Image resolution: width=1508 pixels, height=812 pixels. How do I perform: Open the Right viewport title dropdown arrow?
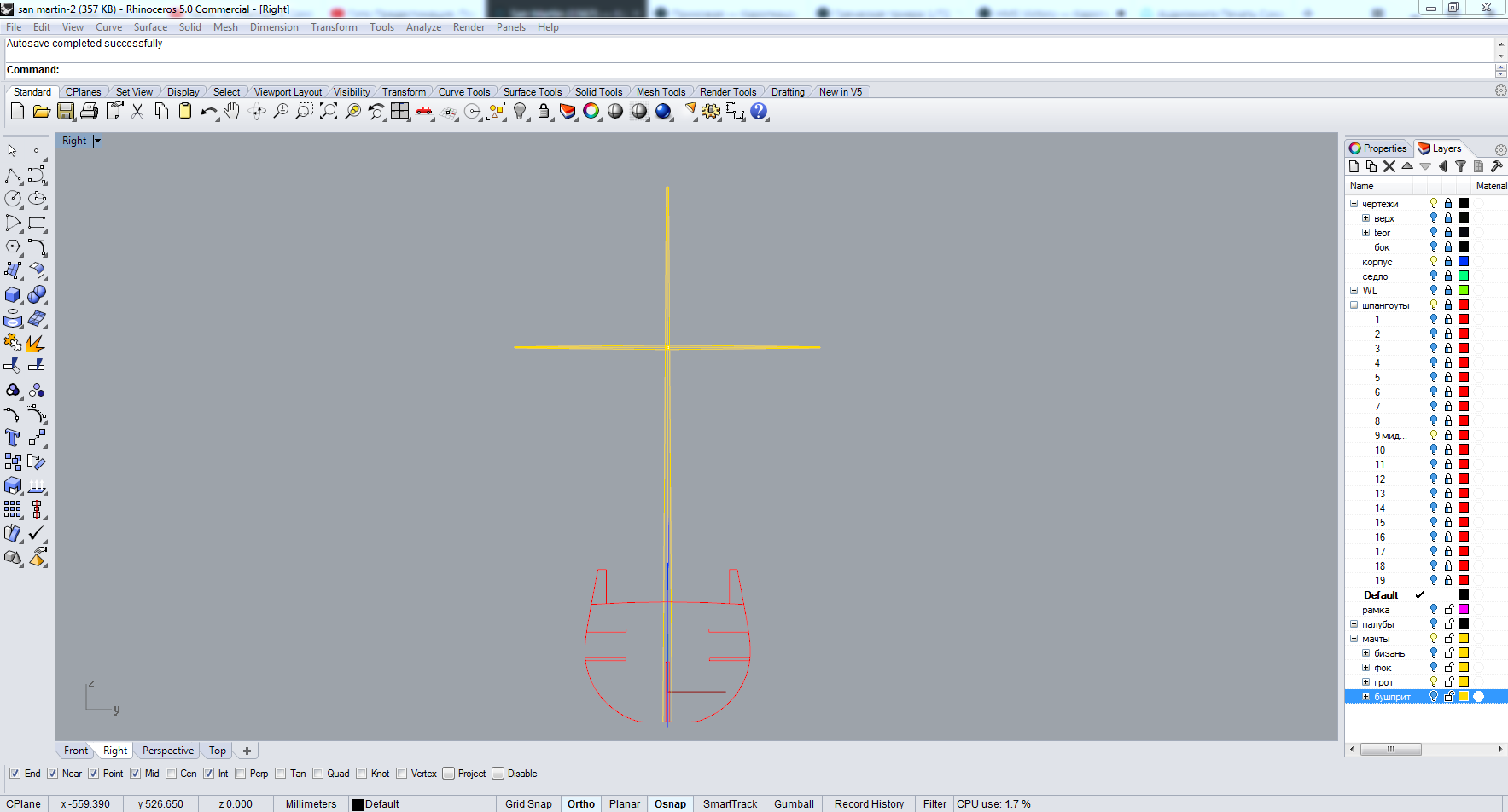point(97,141)
